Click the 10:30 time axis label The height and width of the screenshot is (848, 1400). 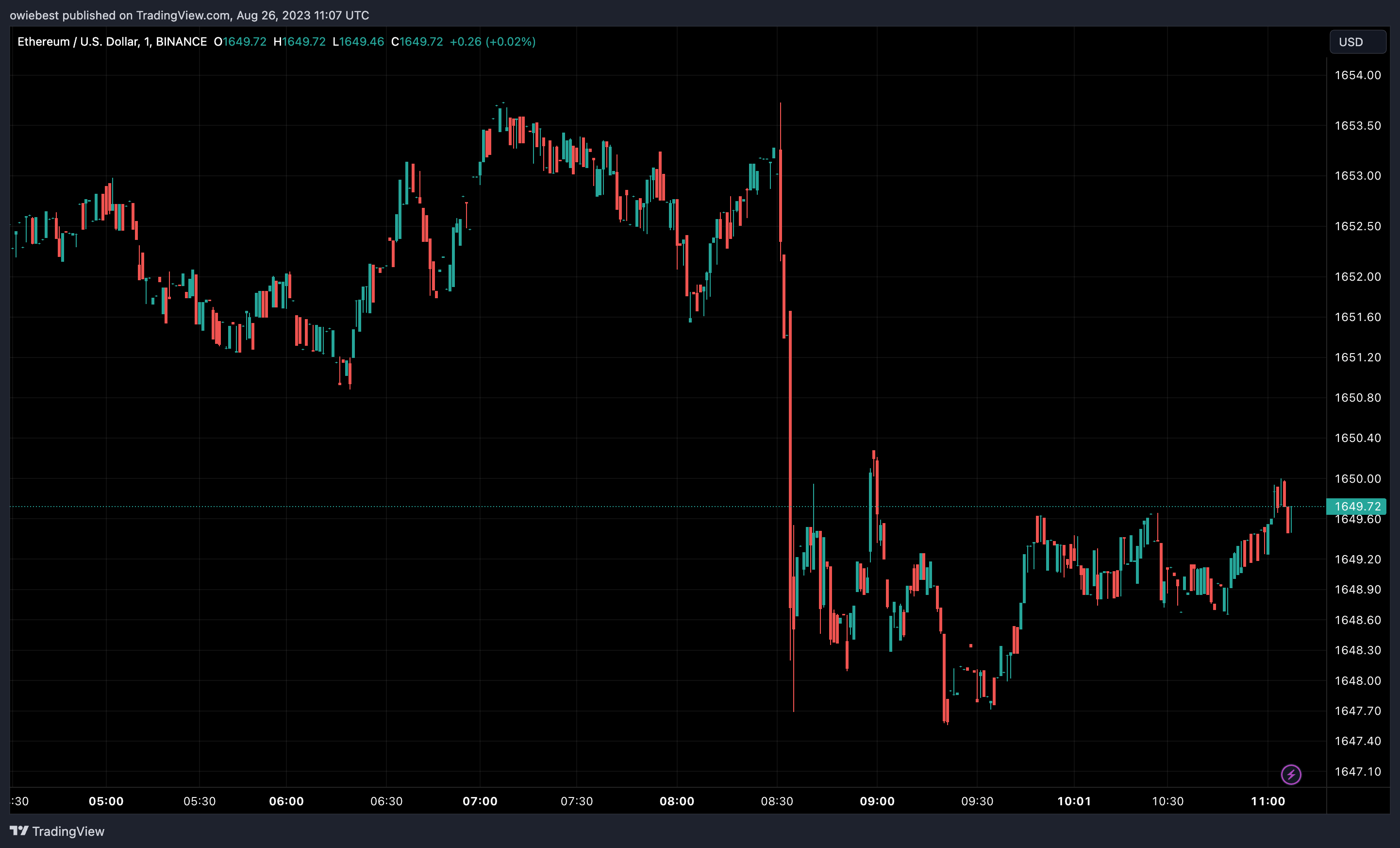coord(1167,801)
